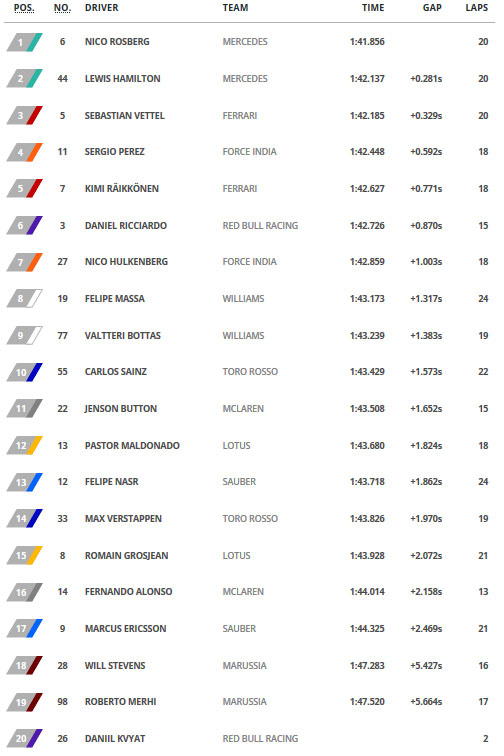This screenshot has width=504, height=756.
Task: Click the NO. column header
Action: [63, 8]
